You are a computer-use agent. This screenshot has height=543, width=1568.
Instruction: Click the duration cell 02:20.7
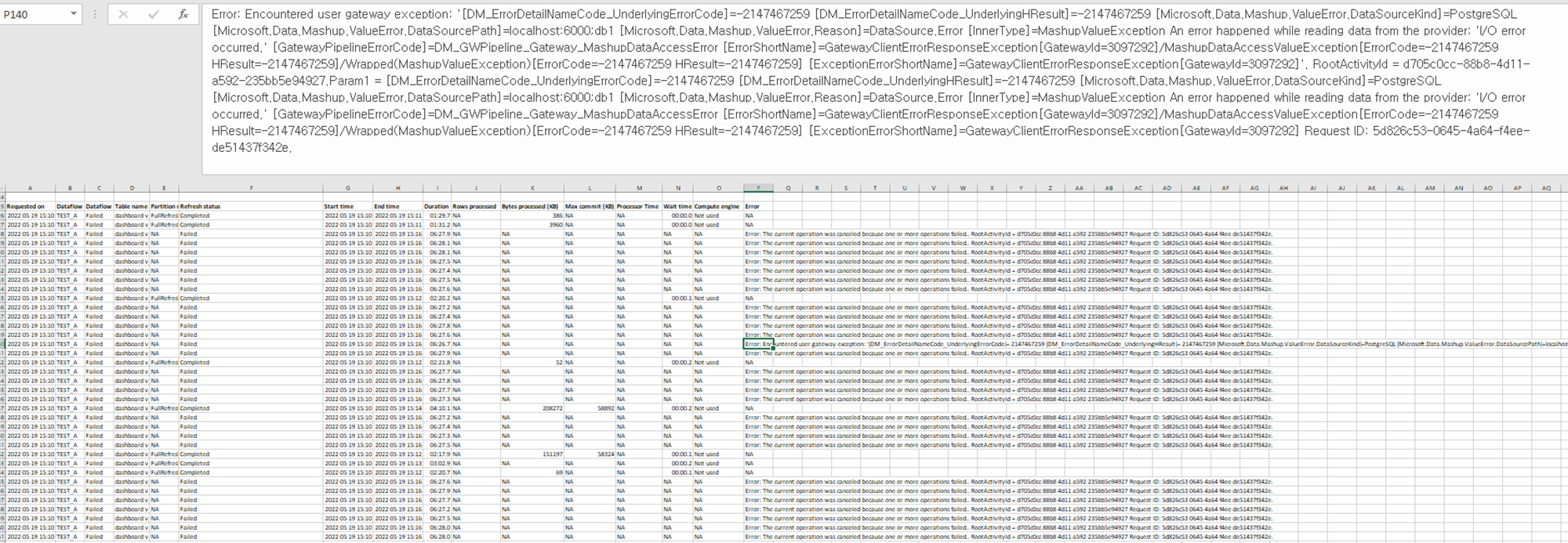tap(437, 472)
